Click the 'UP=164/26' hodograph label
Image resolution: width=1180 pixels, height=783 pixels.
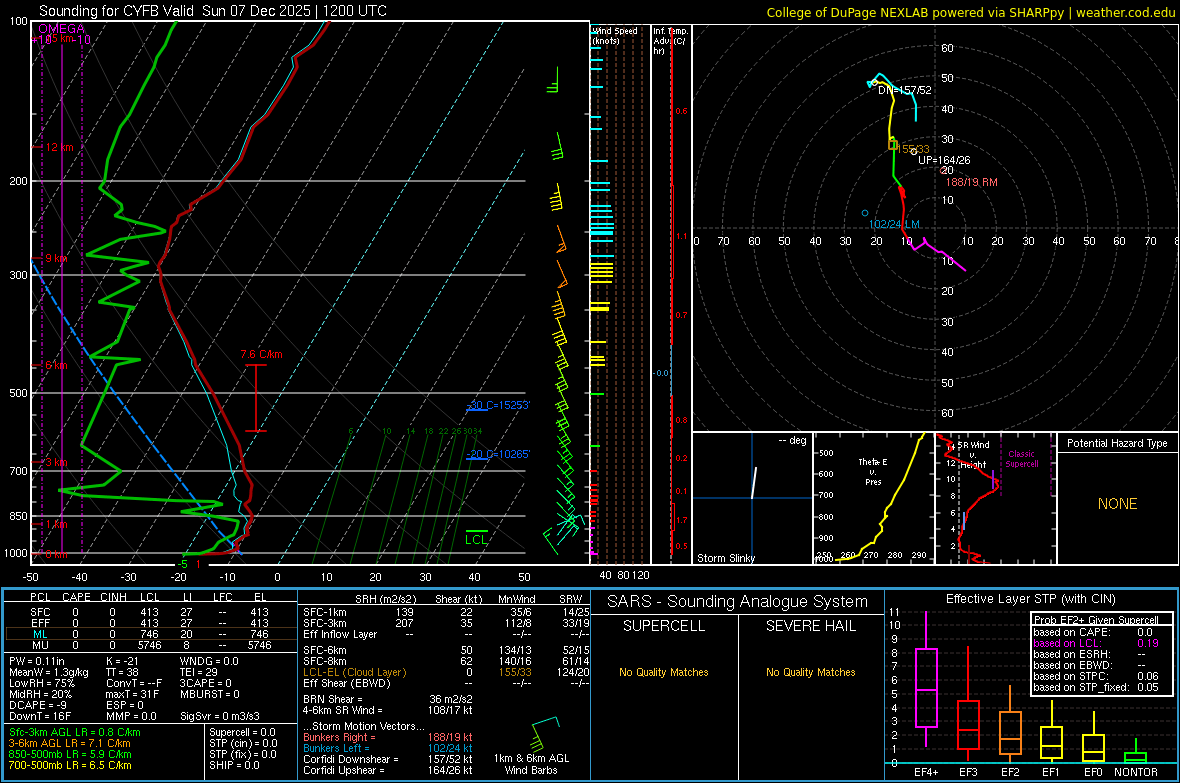pos(944,160)
